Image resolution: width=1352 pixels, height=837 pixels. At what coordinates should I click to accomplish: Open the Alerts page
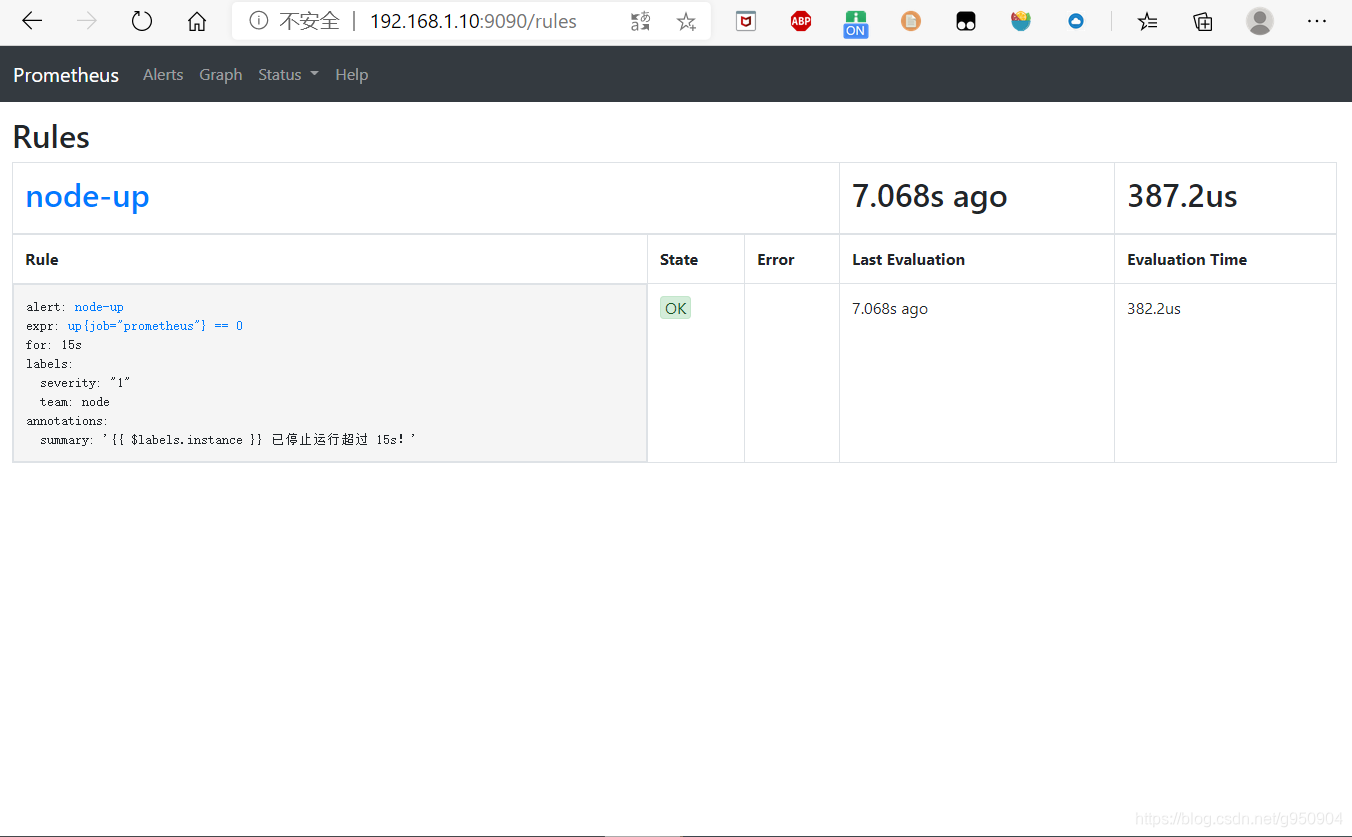(x=163, y=75)
